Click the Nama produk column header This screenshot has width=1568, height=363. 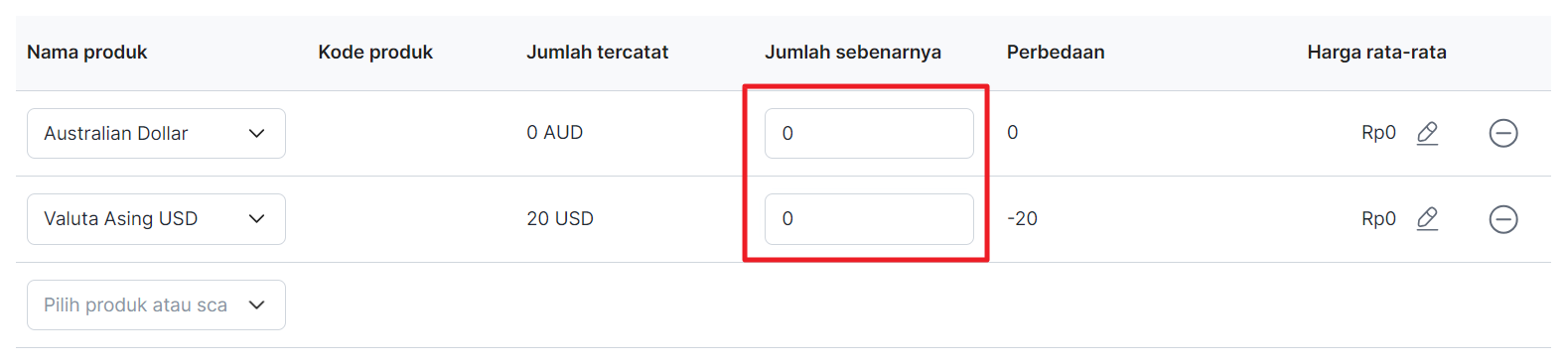(86, 53)
